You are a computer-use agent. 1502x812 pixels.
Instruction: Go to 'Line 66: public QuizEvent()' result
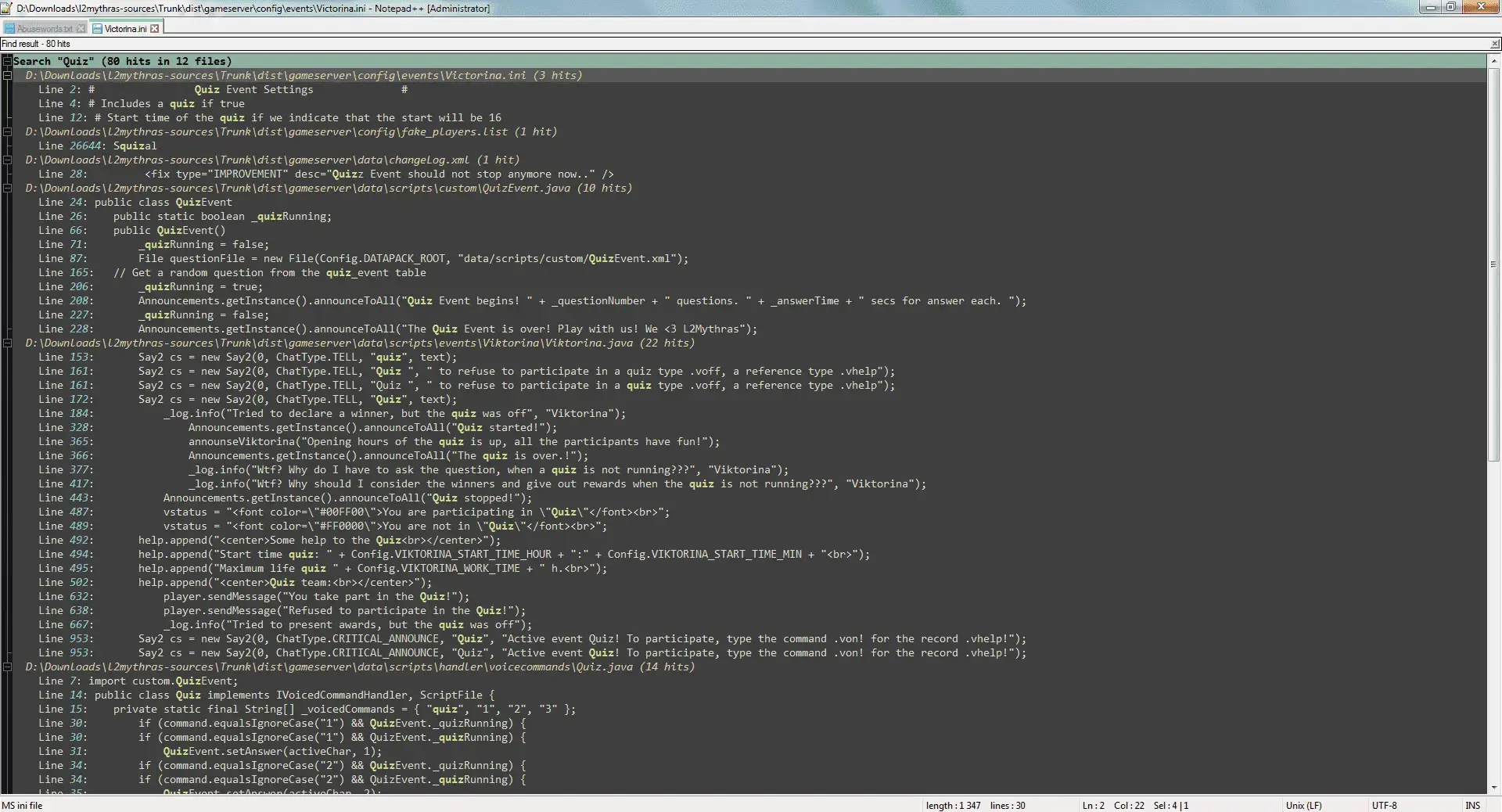pyautogui.click(x=132, y=230)
